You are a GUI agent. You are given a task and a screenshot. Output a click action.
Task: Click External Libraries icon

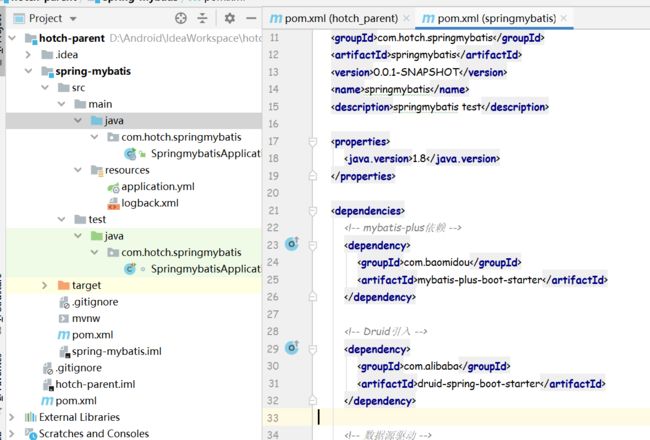point(31,417)
